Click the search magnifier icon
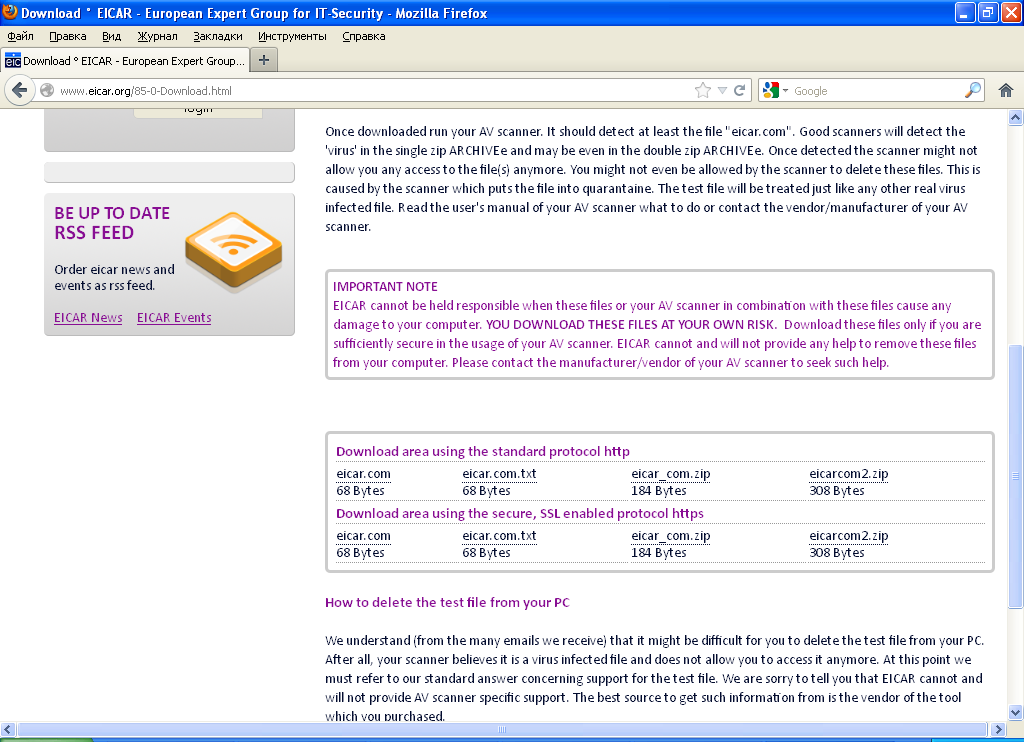Screen dimensions: 1024x742 973,90
